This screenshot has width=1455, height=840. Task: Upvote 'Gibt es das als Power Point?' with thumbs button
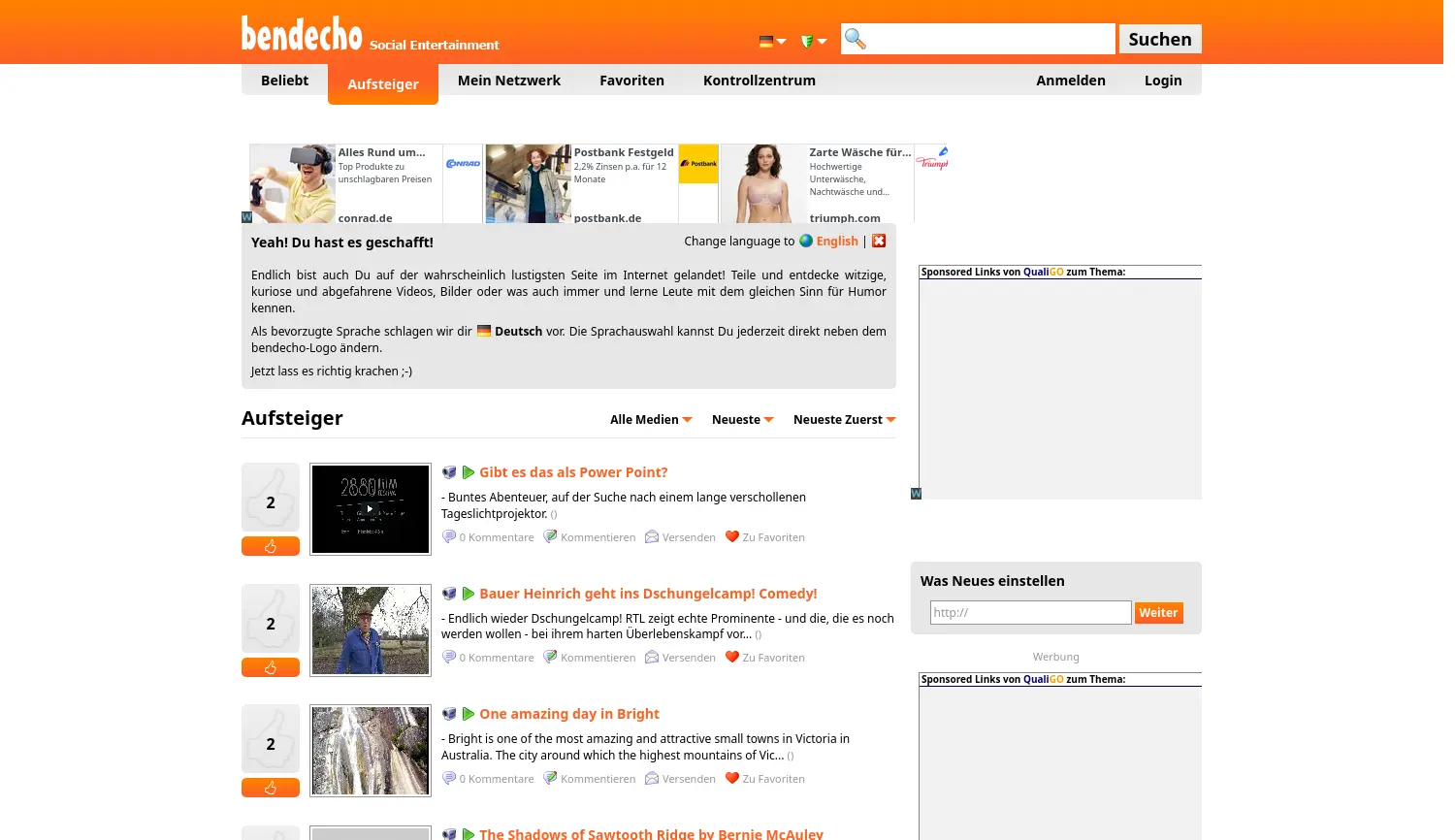coord(271,546)
